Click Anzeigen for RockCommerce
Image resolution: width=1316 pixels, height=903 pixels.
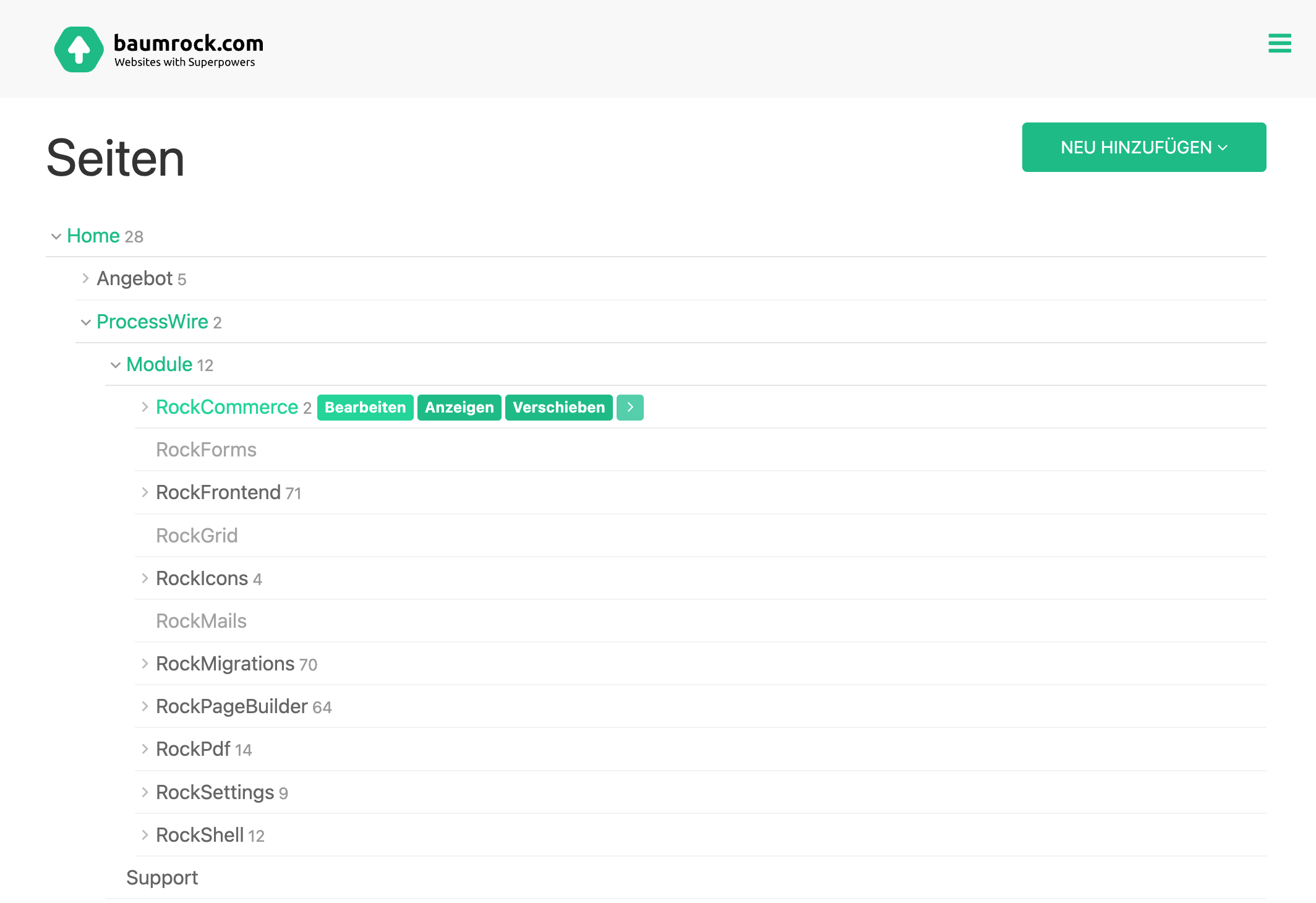pos(459,408)
